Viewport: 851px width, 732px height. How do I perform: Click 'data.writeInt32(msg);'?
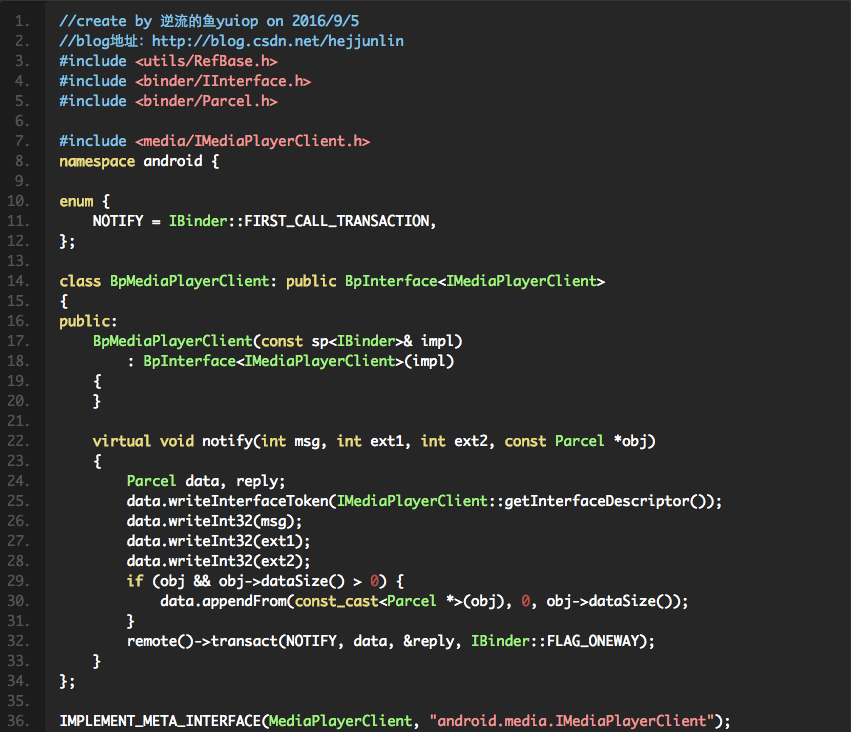[214, 521]
